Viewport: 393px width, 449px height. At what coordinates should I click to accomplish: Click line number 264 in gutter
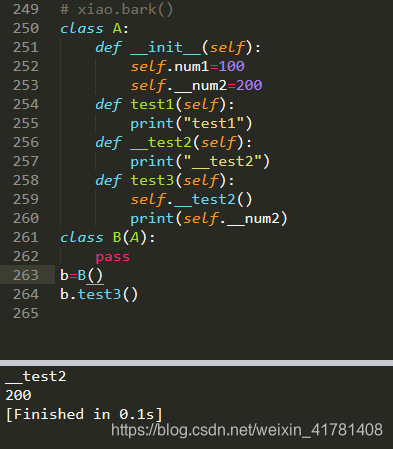pyautogui.click(x=26, y=294)
